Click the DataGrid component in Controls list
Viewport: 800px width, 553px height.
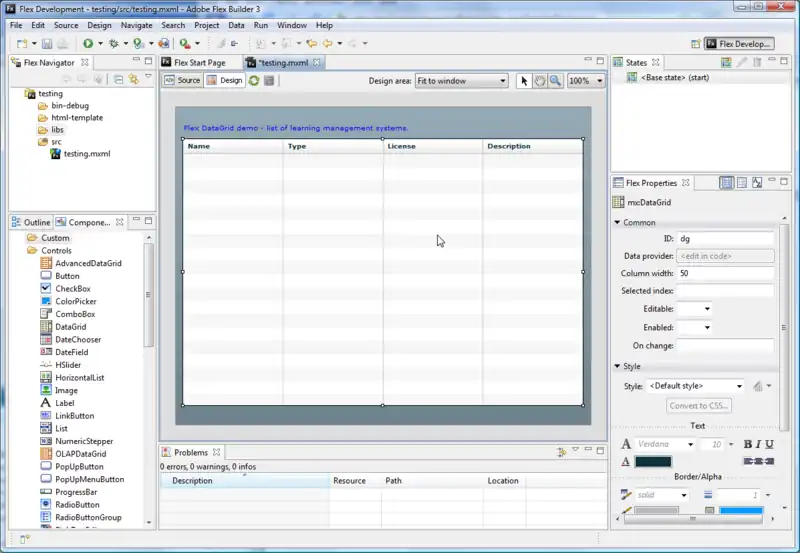(x=70, y=327)
